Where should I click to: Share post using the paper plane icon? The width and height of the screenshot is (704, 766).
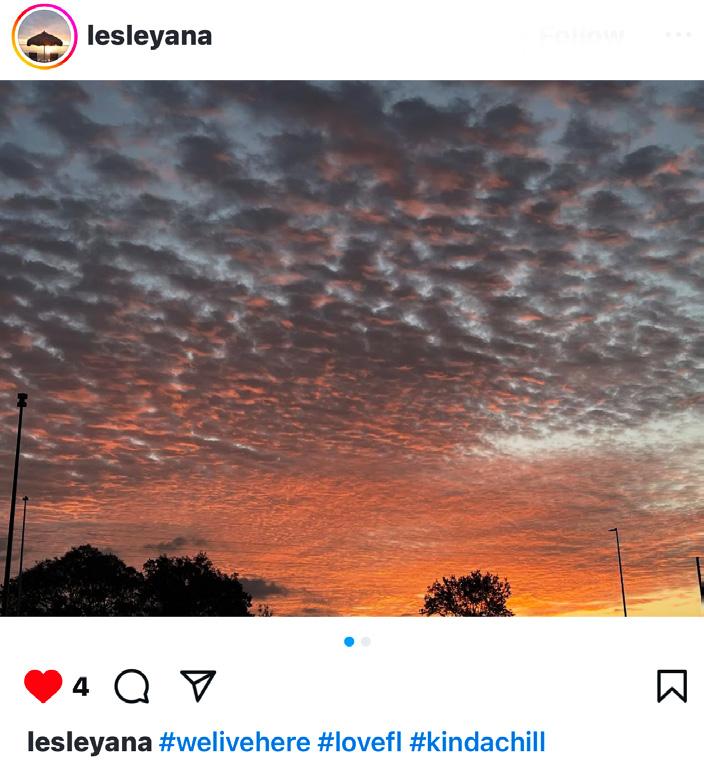pyautogui.click(x=198, y=685)
